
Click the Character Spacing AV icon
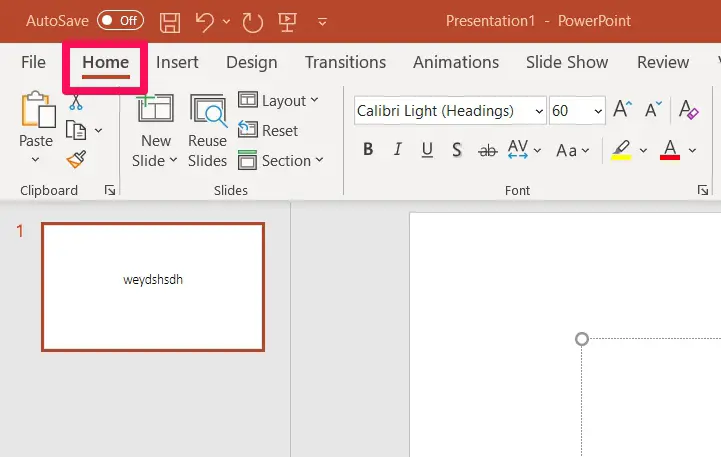click(518, 149)
